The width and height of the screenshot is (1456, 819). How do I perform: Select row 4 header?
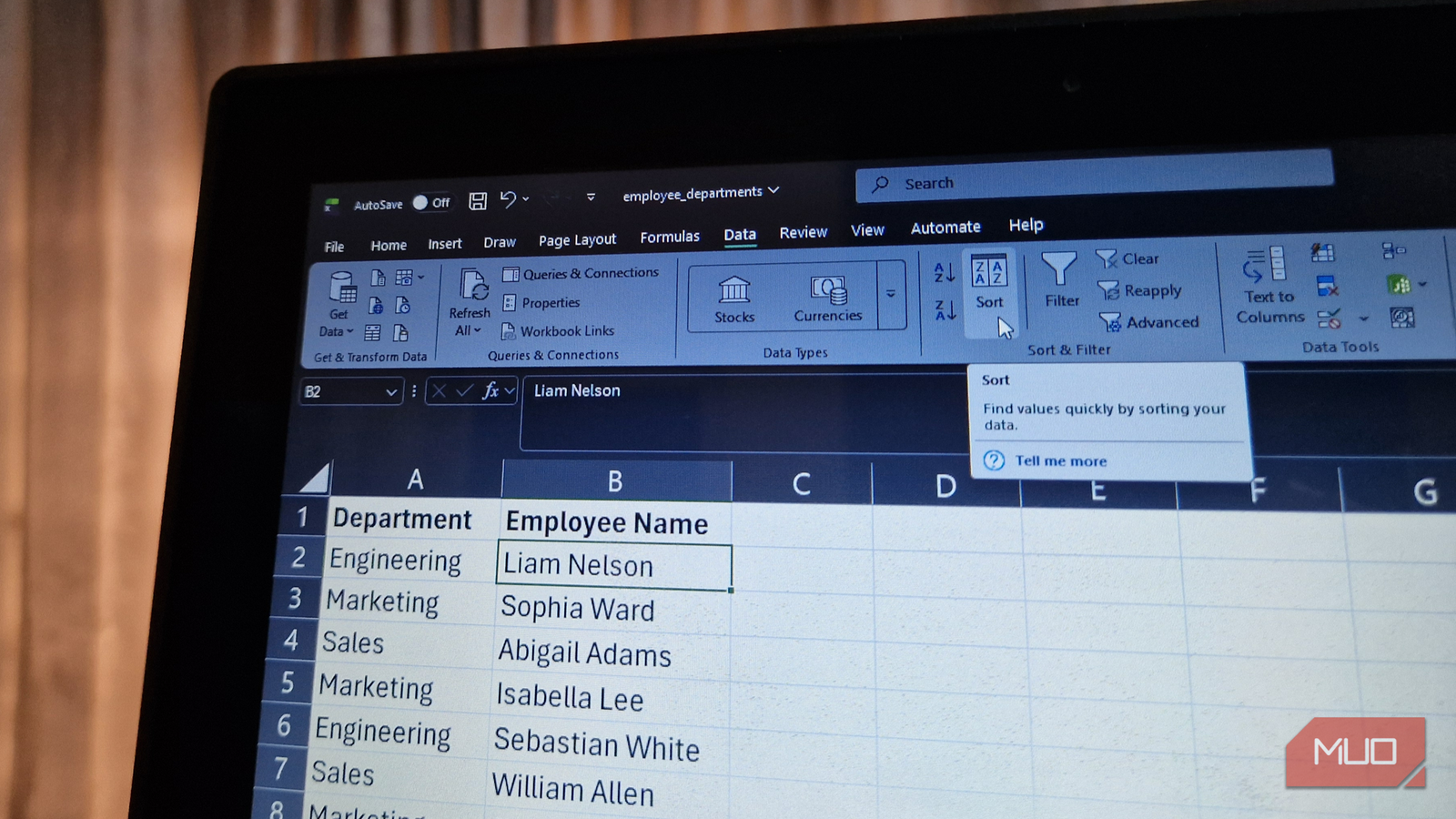click(291, 641)
